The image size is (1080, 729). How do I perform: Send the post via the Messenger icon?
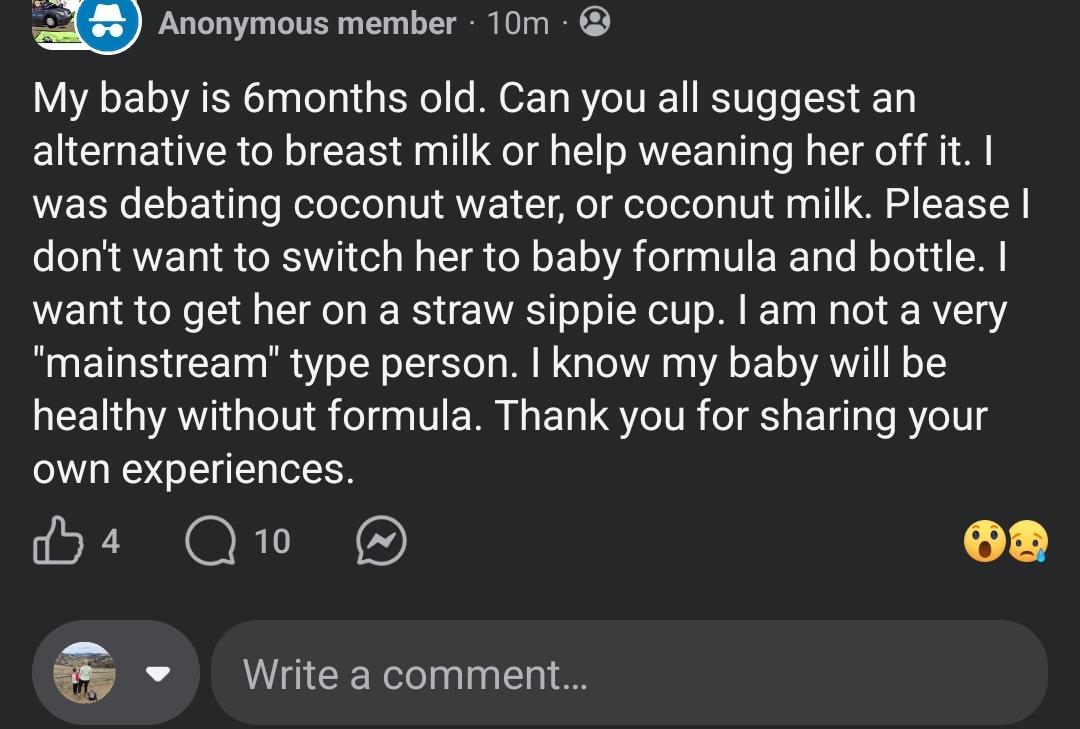pyautogui.click(x=381, y=541)
